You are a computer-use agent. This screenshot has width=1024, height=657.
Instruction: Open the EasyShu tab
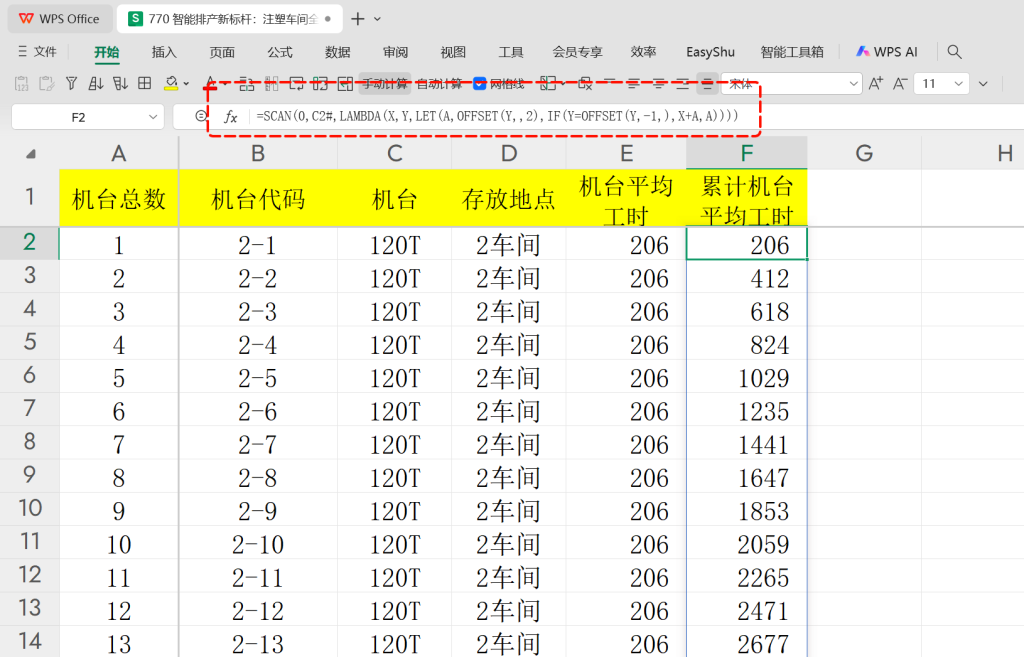point(711,52)
